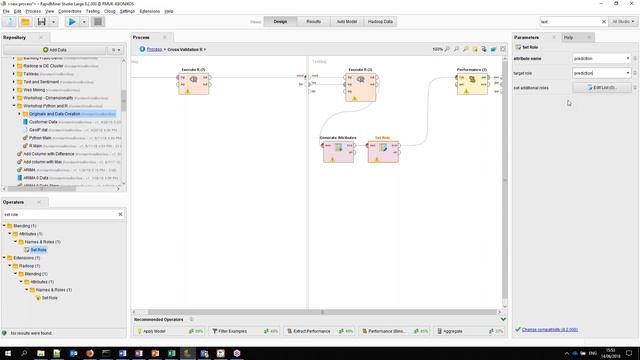
Task: Run the process with the play button
Action: pos(72,22)
